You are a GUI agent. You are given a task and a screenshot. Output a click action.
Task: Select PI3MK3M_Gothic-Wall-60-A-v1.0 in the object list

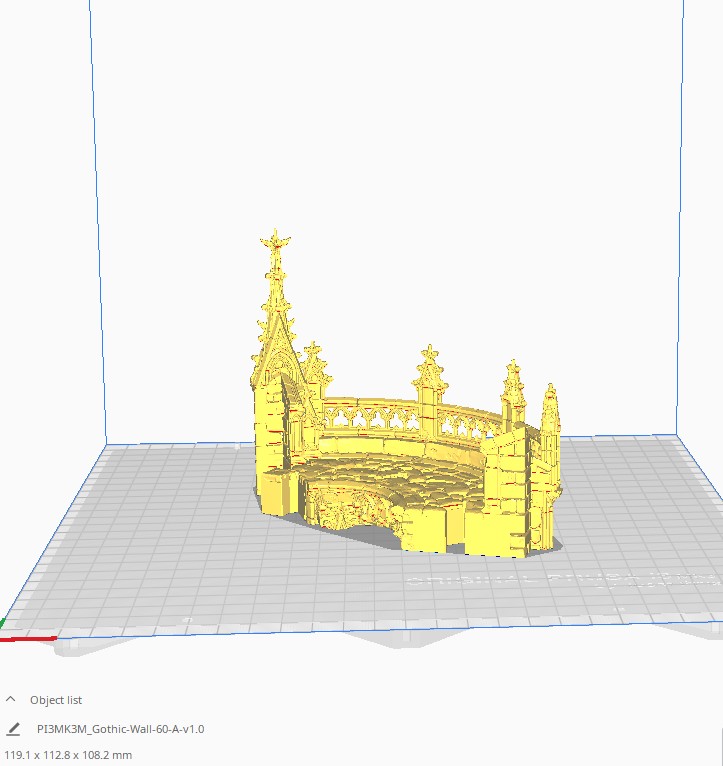tap(121, 729)
